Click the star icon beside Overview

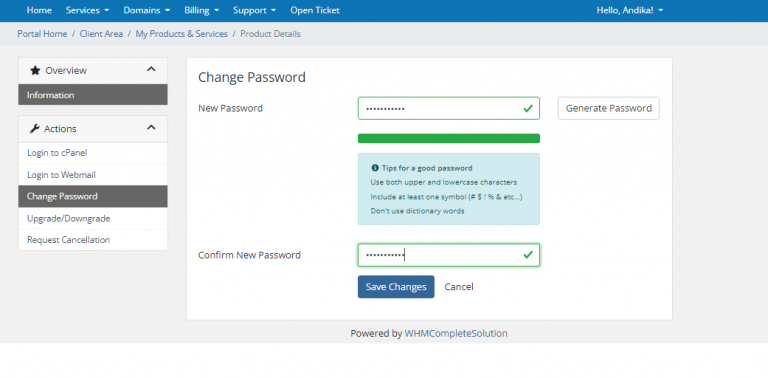click(35, 71)
